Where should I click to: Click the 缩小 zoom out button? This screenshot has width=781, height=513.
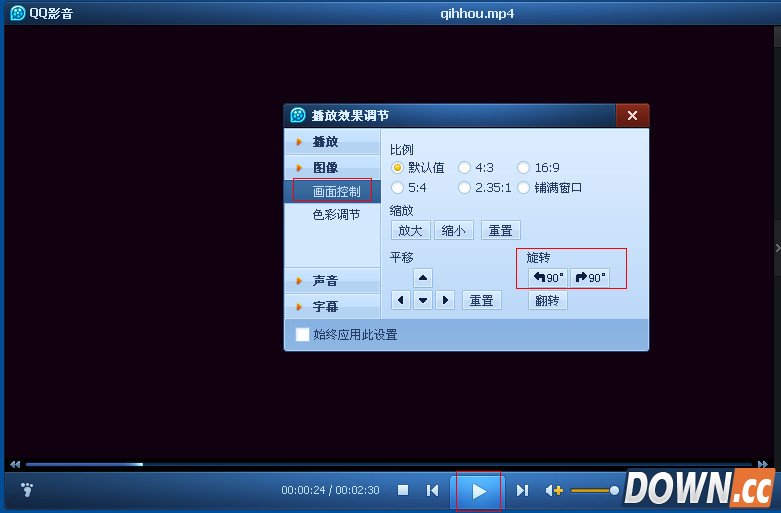(453, 230)
